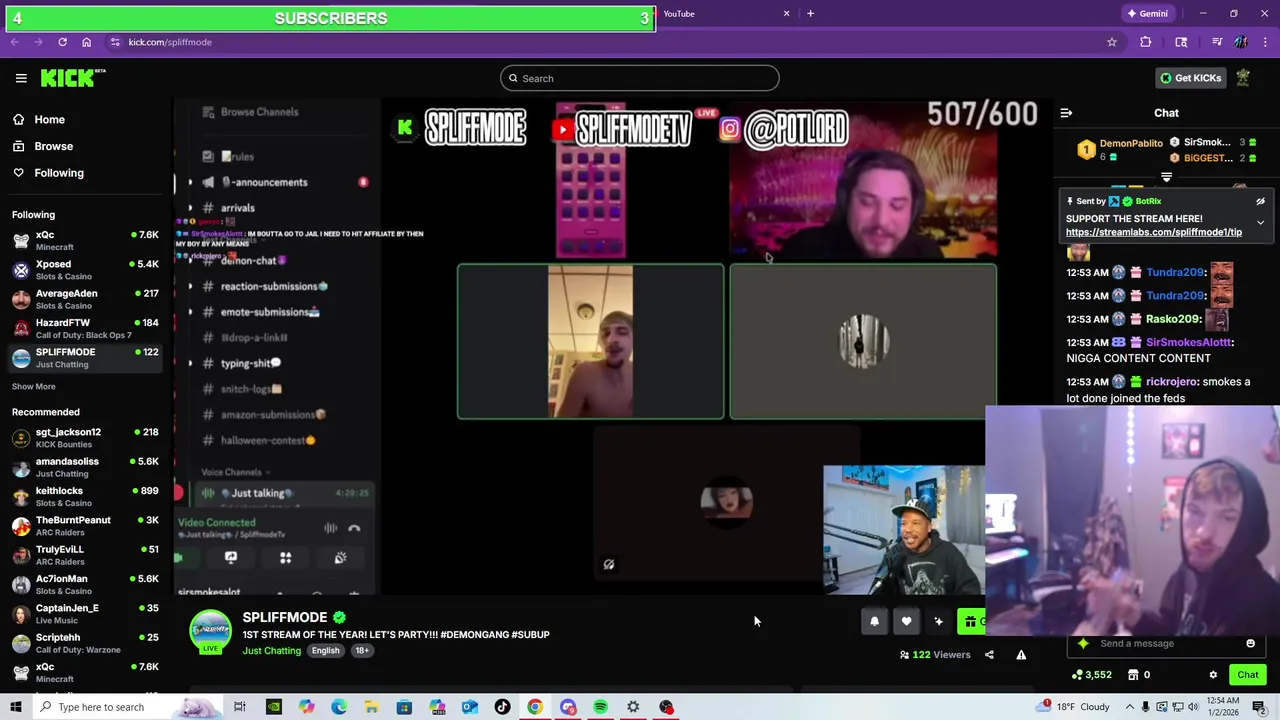Collapse the chat panel with arrow icon
Screen dimensions: 1280x720
coord(1066,113)
